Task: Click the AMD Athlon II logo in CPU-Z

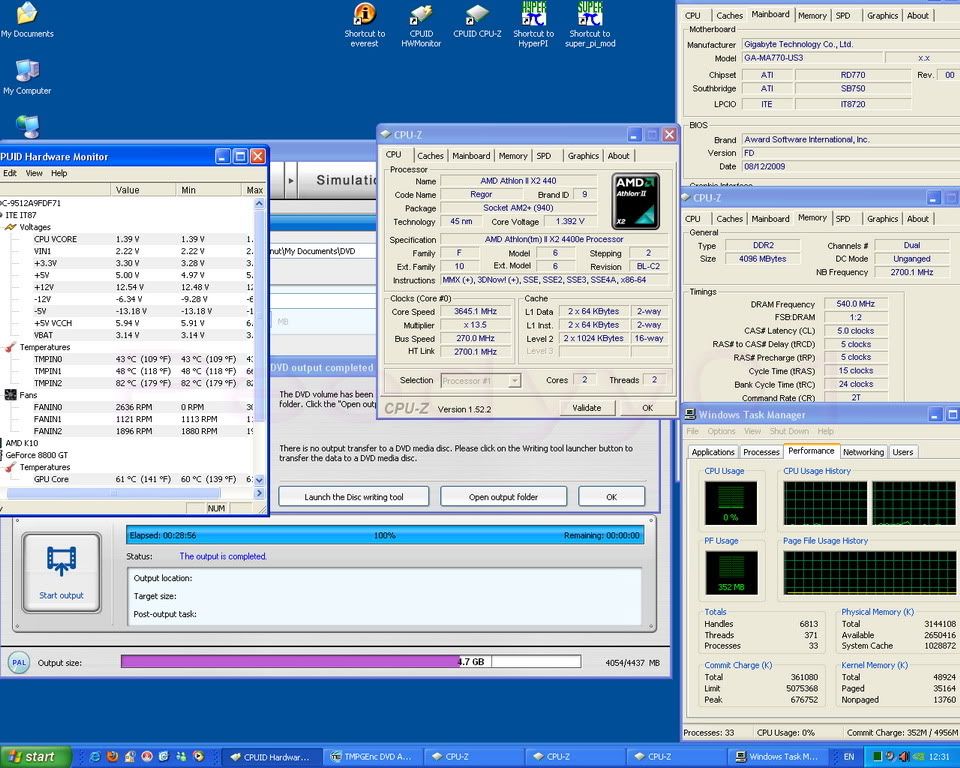Action: (x=636, y=201)
